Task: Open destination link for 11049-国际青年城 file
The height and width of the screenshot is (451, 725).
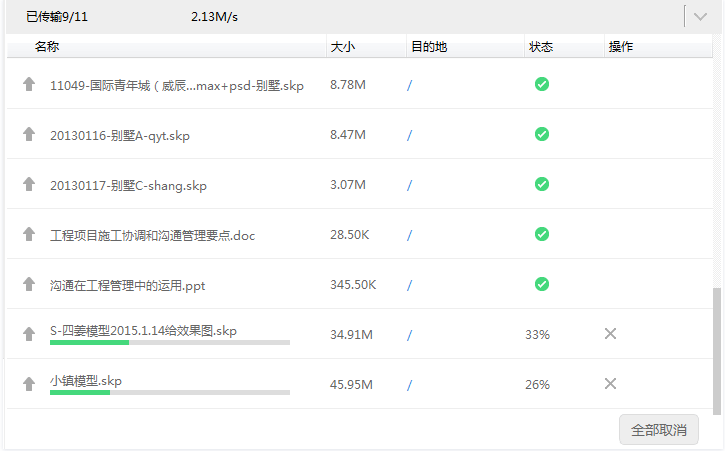Action: [409, 85]
